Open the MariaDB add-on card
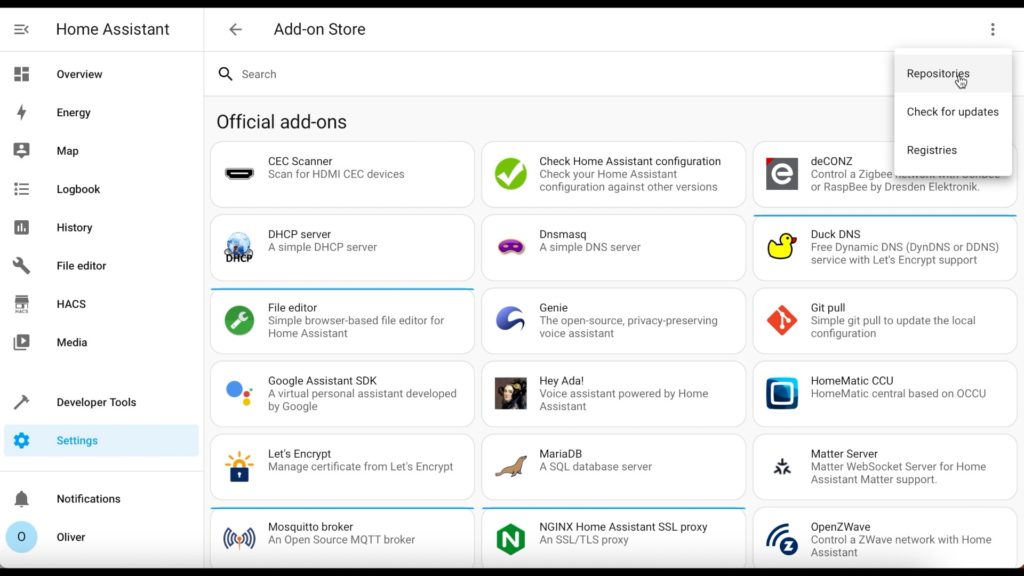This screenshot has width=1024, height=576. [613, 467]
